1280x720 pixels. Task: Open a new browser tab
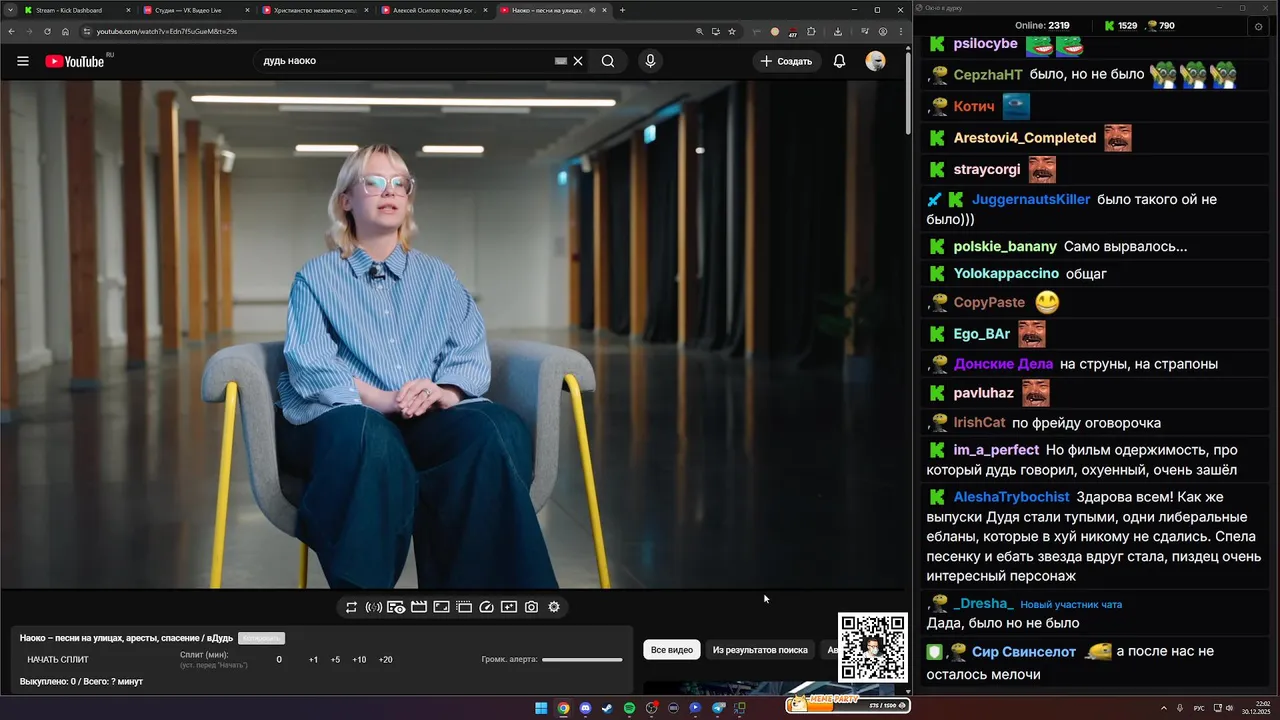(x=622, y=10)
